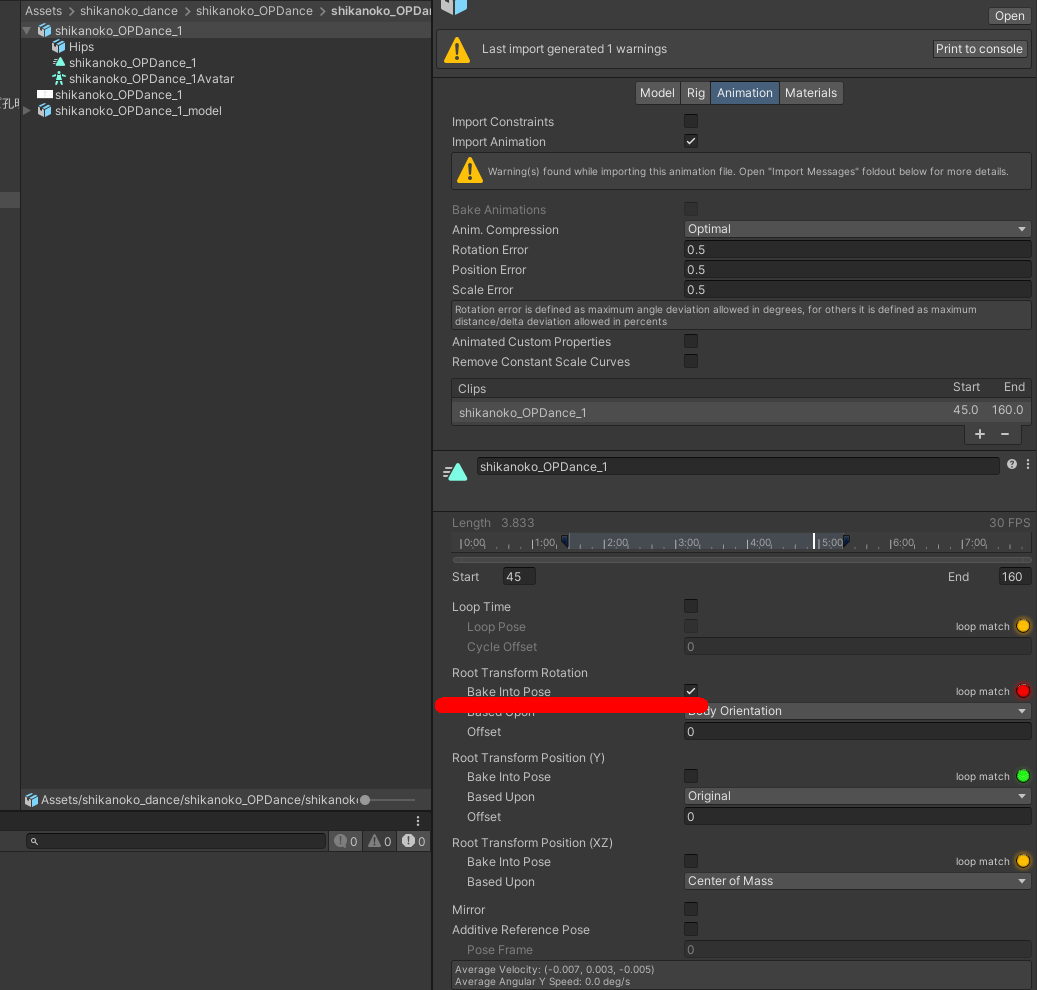1037x990 pixels.
Task: Expand the shikanoko_OPDance_1_model tree arrow
Action: [x=27, y=110]
